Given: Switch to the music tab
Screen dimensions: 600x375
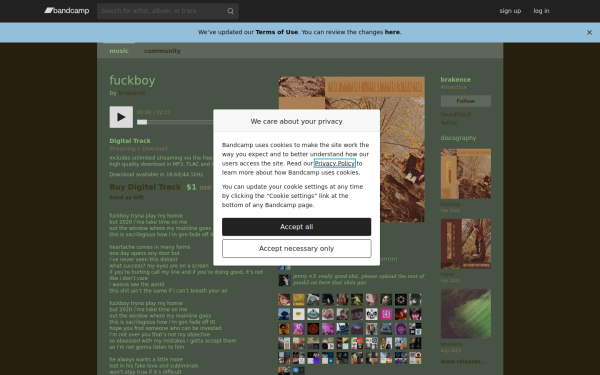Looking at the screenshot, I should point(119,51).
